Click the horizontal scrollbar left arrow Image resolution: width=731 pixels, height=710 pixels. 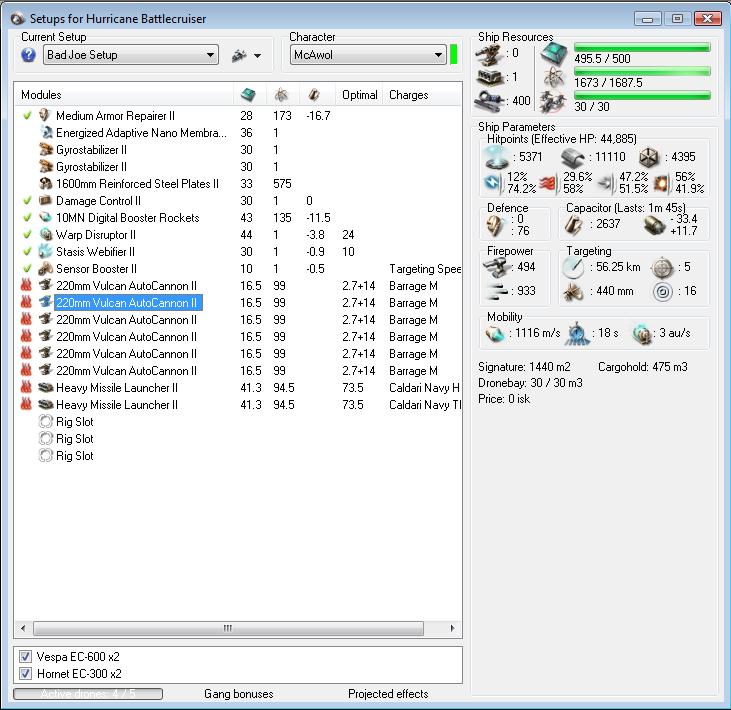(x=23, y=628)
